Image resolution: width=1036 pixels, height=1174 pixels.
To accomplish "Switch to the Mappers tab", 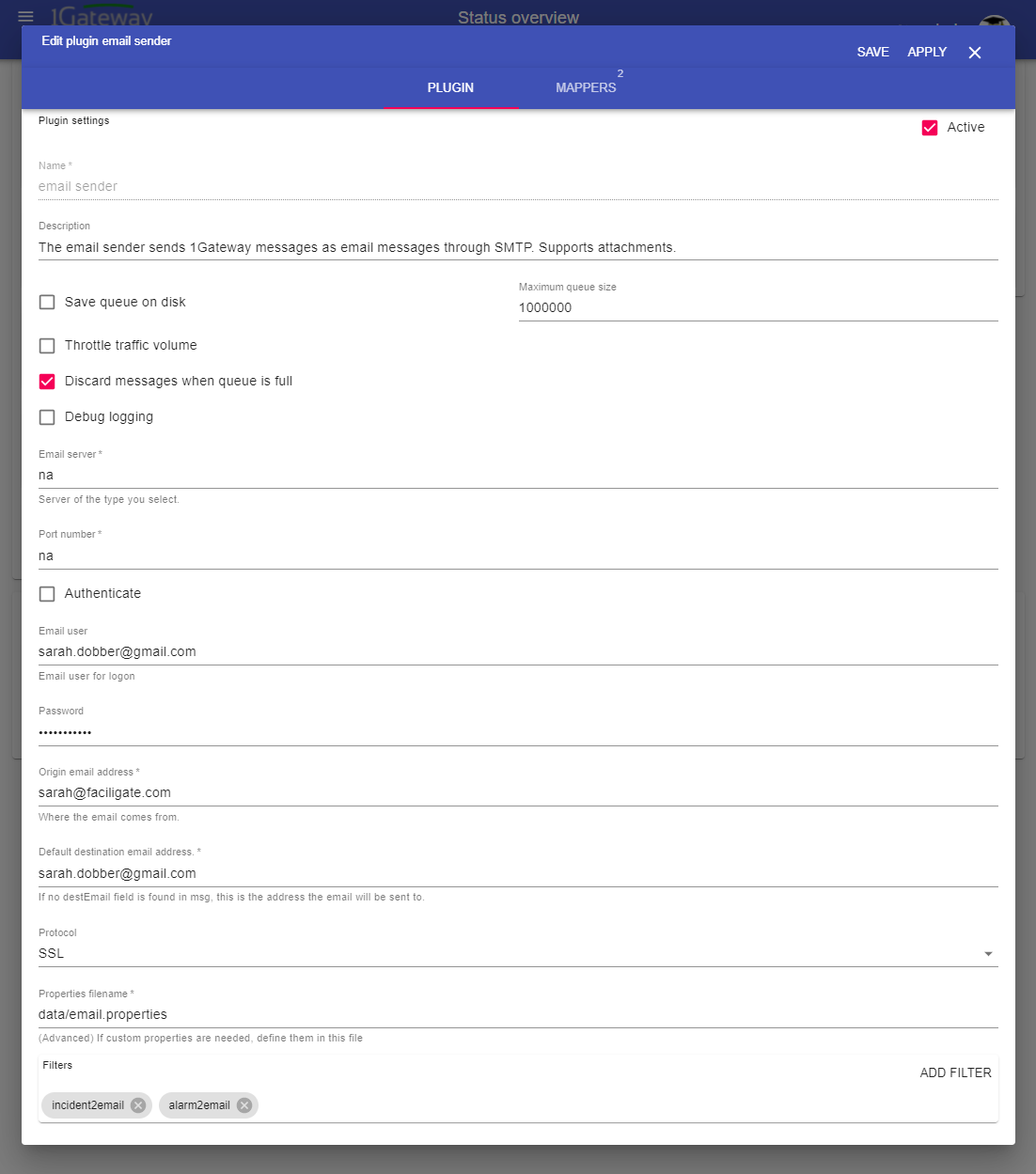I will (586, 87).
